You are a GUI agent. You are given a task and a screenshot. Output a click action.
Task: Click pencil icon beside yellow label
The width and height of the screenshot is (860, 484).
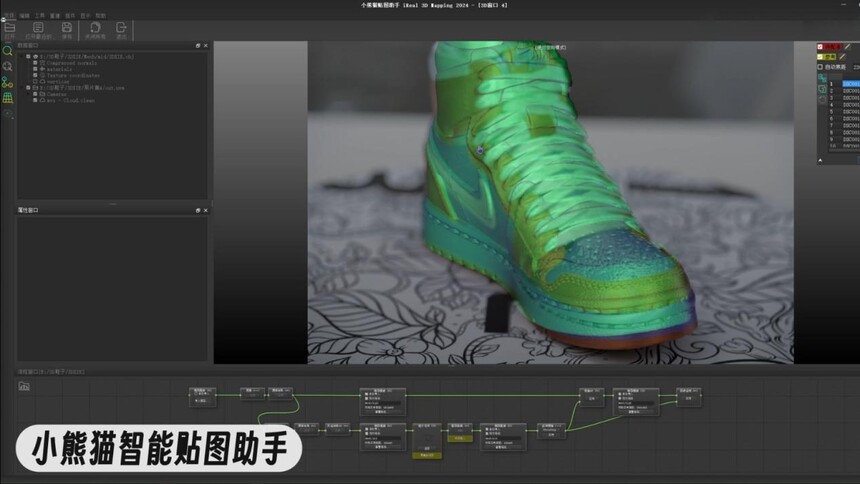tap(842, 57)
